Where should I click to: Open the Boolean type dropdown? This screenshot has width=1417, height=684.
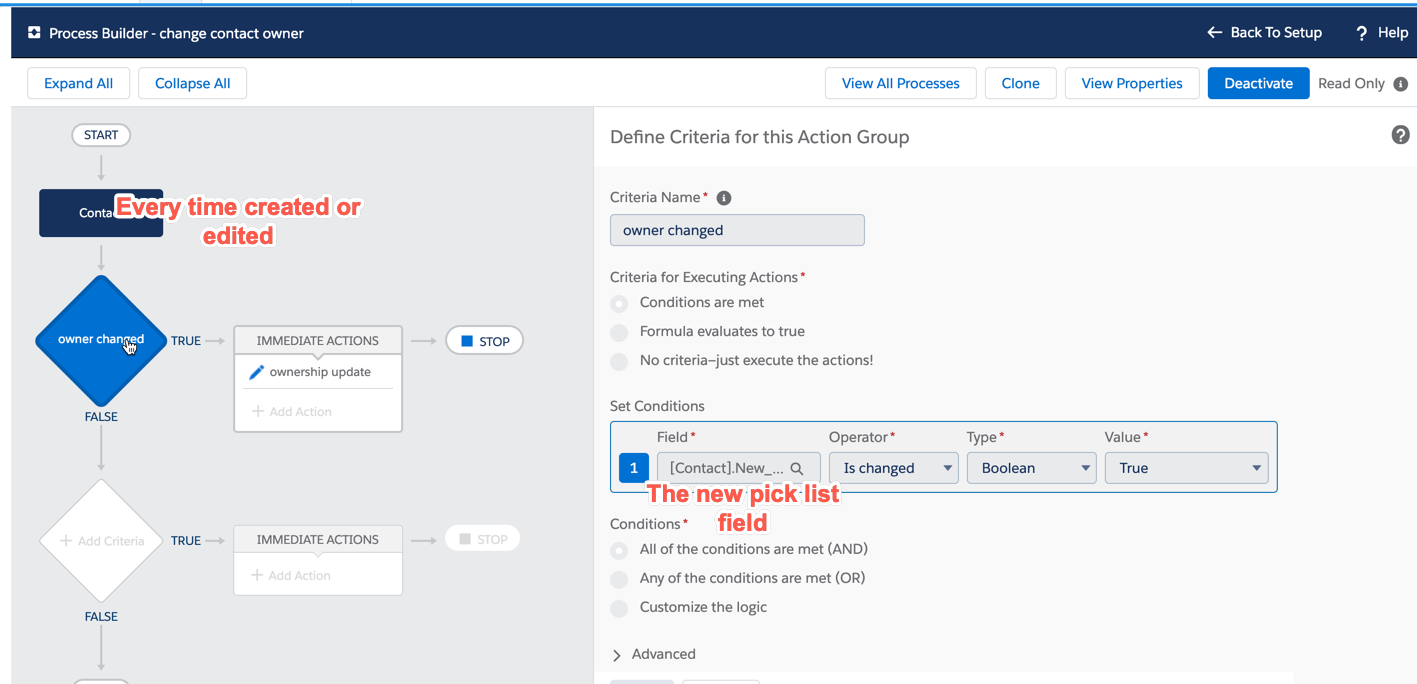click(x=1086, y=467)
